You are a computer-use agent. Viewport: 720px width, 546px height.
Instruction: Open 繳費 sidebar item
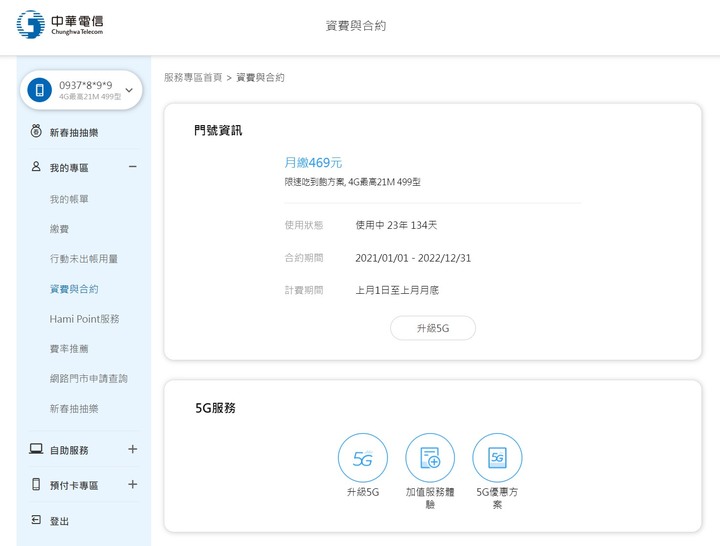click(59, 229)
